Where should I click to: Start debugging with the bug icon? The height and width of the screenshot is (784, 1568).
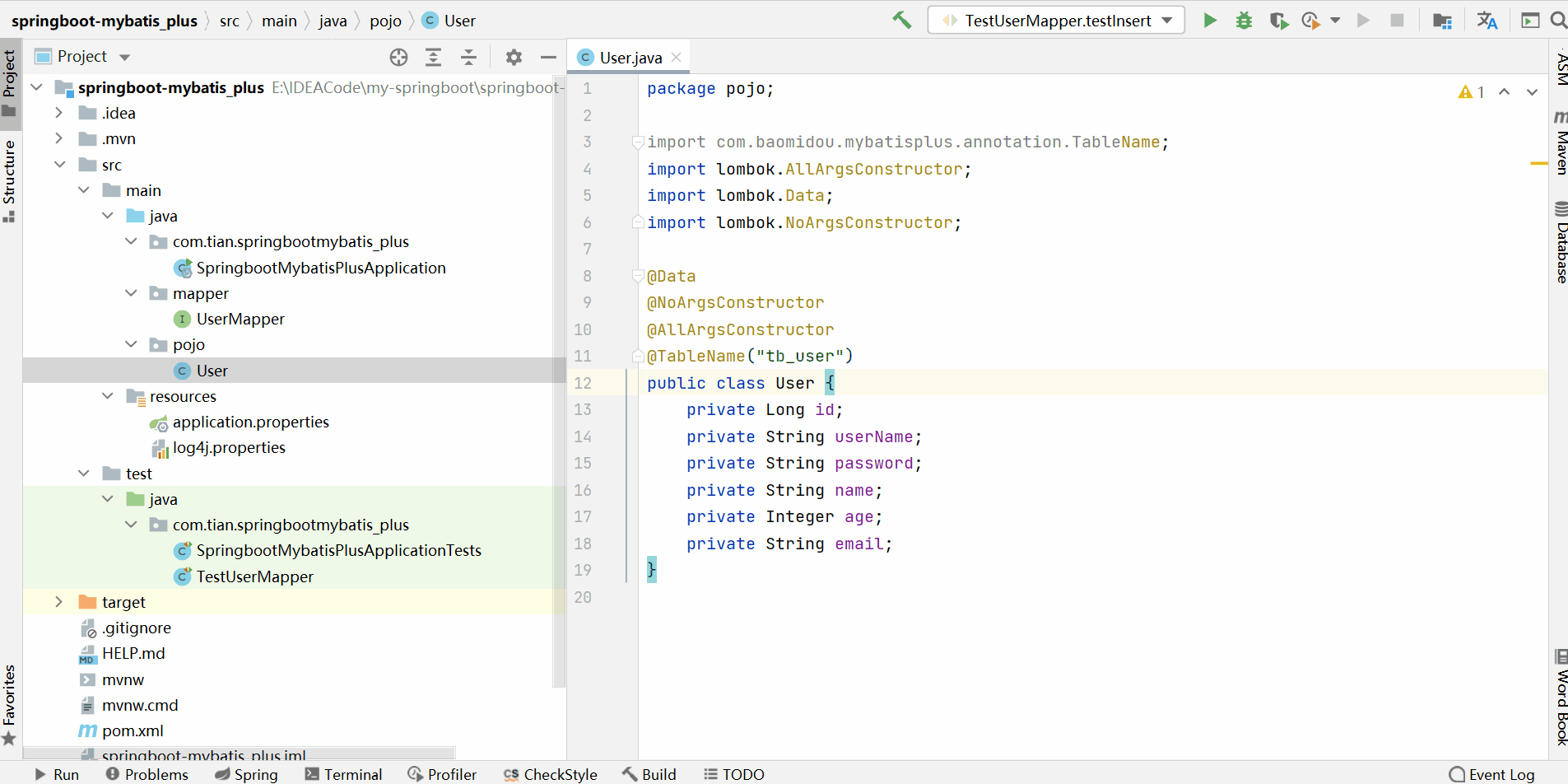click(x=1244, y=20)
